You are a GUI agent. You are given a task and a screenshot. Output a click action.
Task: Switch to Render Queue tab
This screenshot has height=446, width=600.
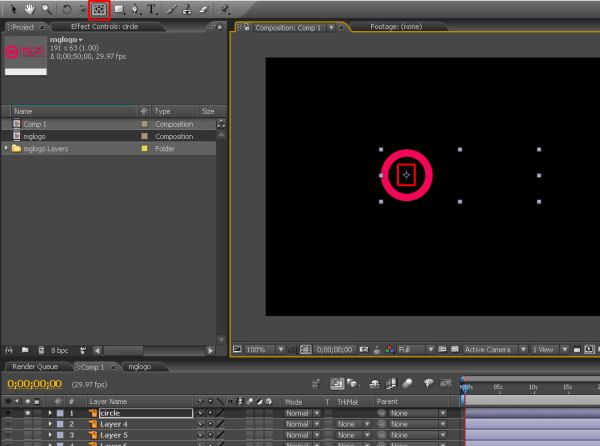[x=35, y=366]
